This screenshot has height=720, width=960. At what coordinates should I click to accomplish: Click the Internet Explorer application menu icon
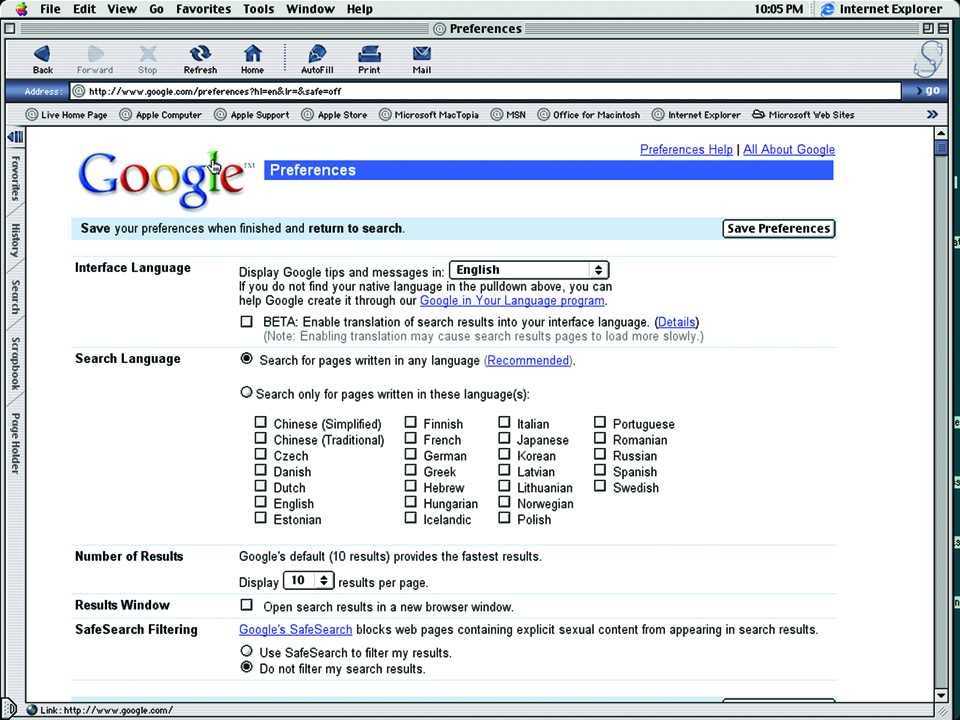point(827,9)
